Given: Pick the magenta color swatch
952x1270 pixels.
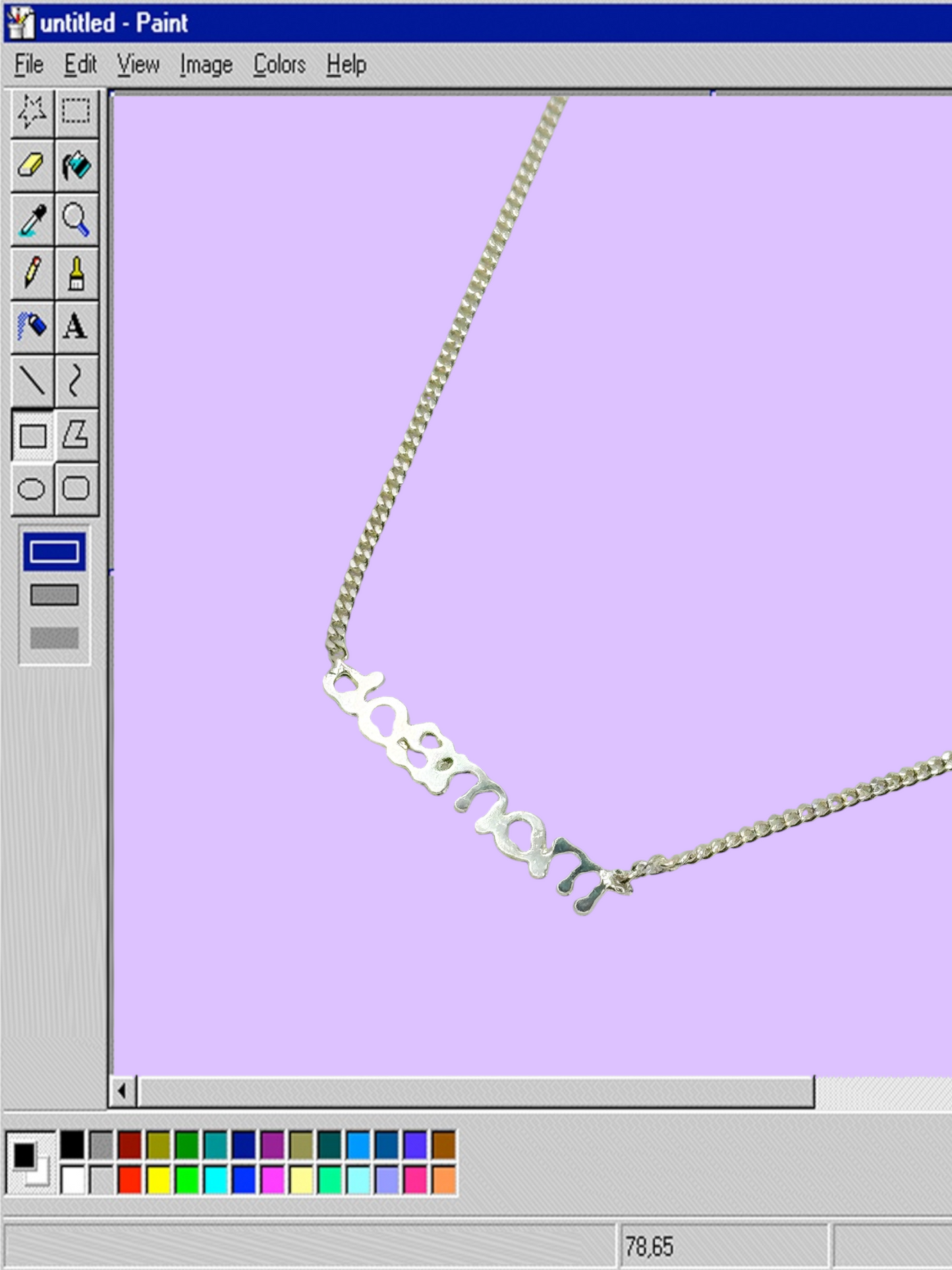Looking at the screenshot, I should 273,1180.
